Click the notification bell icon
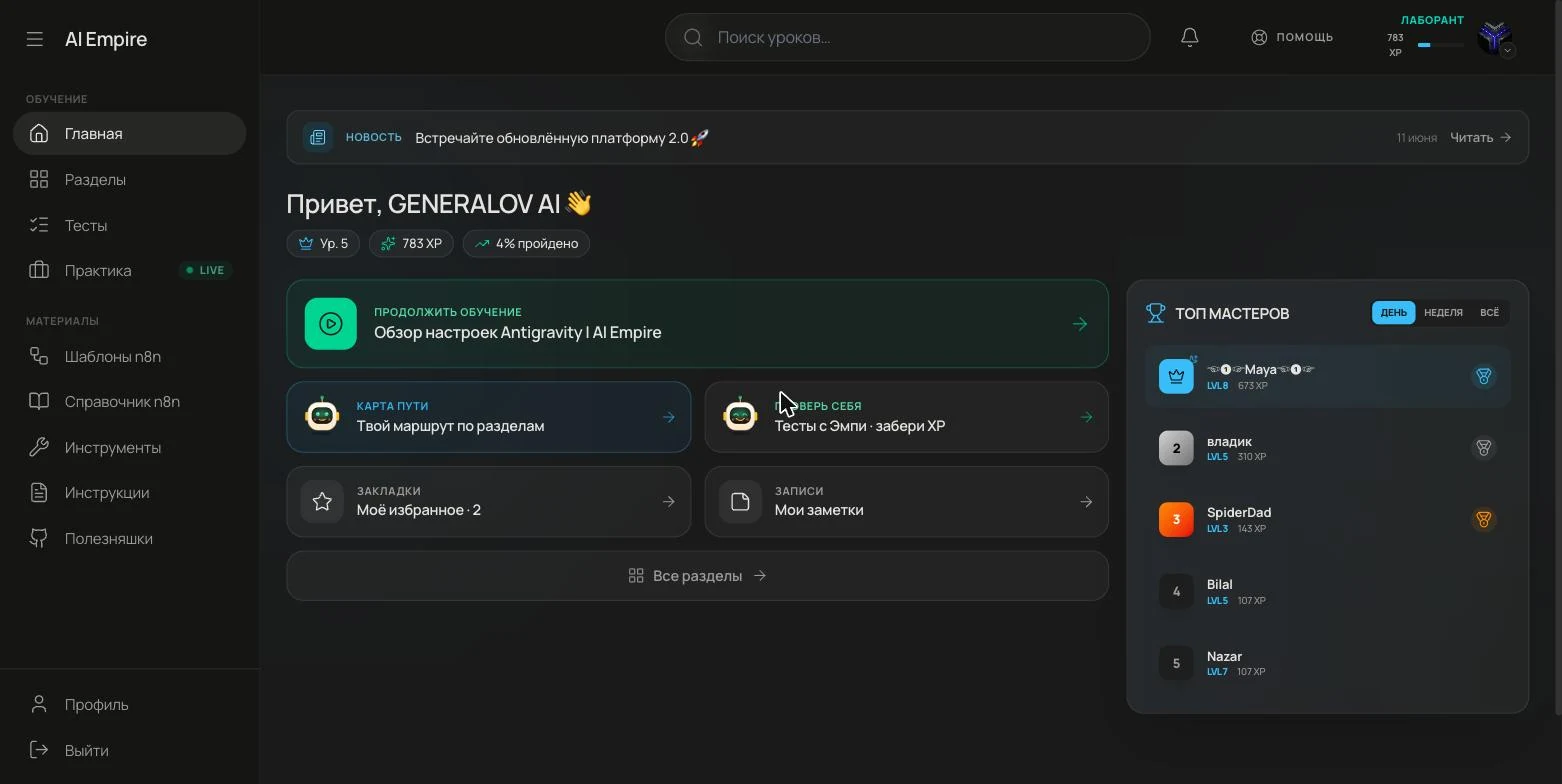 pos(1189,37)
